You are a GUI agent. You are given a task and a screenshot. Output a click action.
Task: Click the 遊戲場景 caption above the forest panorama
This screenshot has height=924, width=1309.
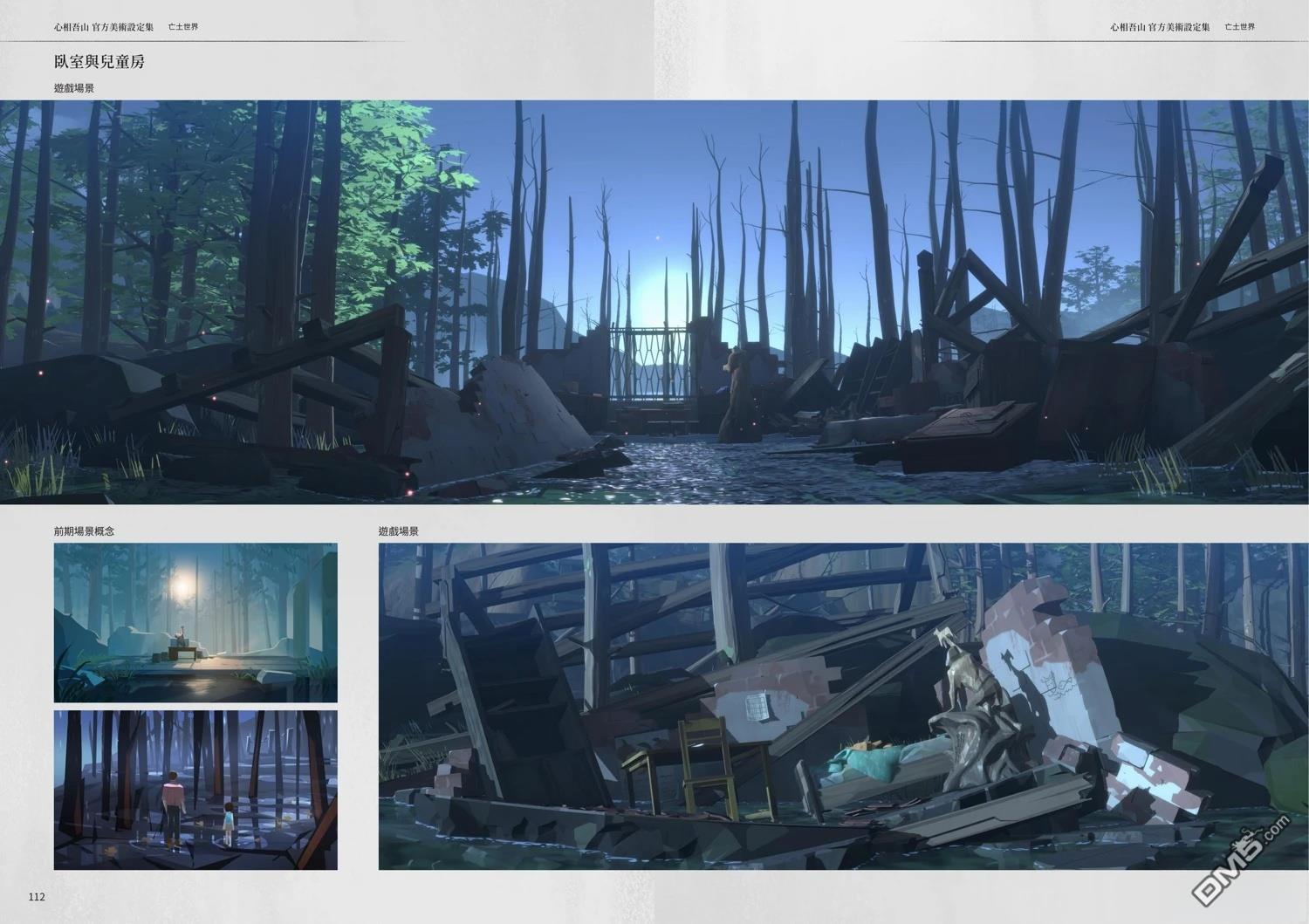(x=74, y=88)
